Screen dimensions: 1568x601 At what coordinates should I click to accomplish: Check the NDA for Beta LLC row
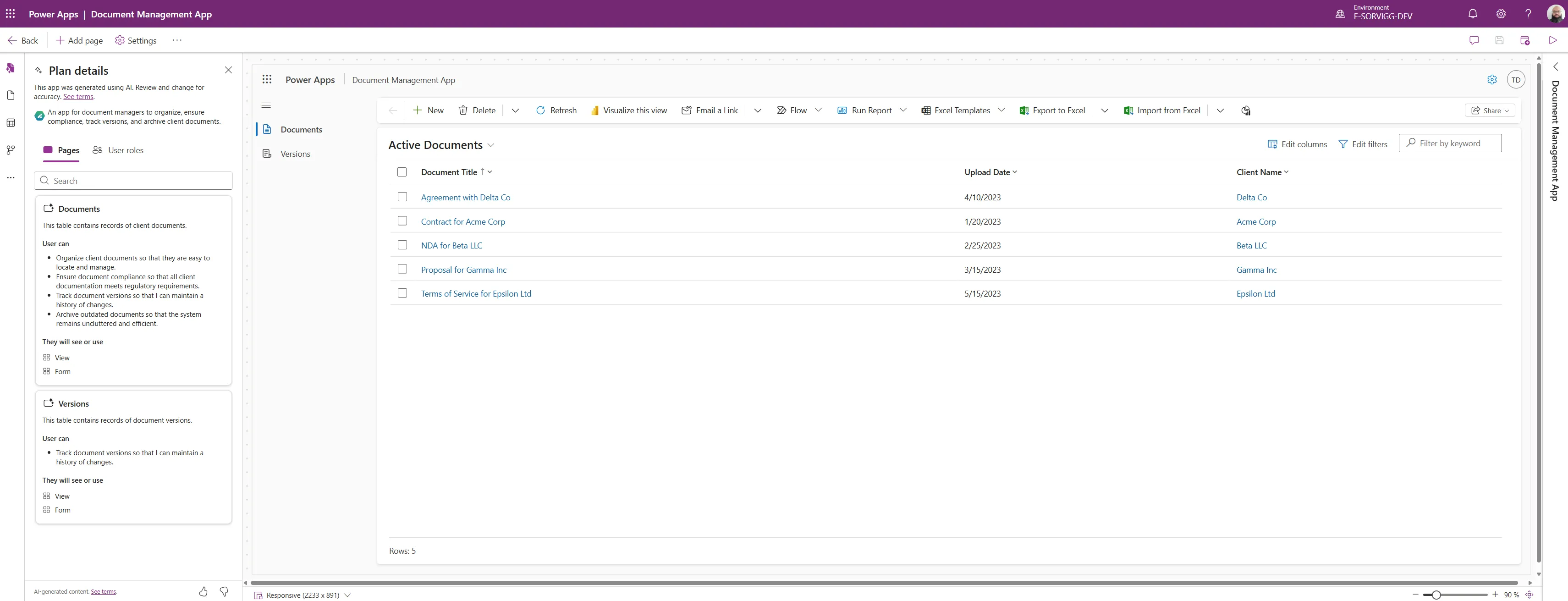pyautogui.click(x=402, y=245)
